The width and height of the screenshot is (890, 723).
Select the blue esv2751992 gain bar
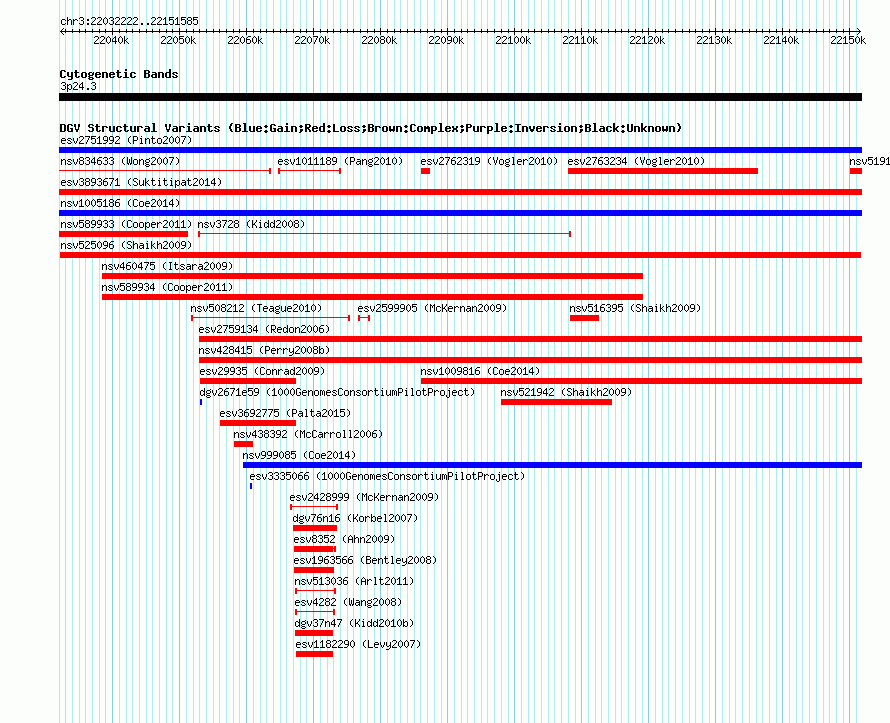460,150
